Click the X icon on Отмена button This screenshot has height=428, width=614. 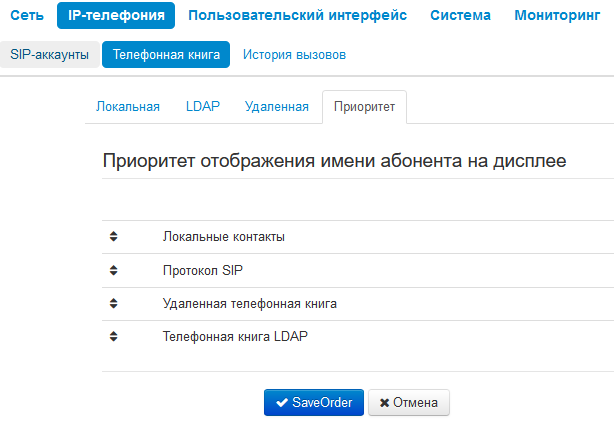click(x=385, y=403)
